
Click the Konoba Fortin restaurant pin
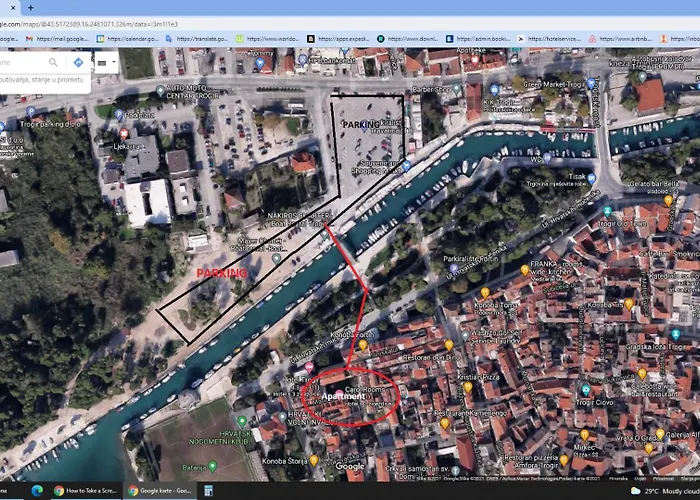[x=363, y=346]
